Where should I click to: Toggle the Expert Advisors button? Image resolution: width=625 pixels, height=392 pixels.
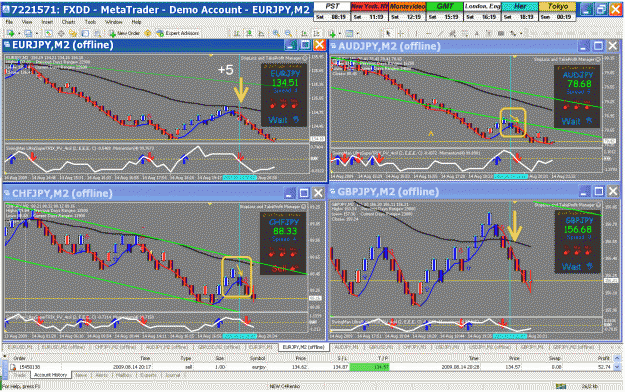pyautogui.click(x=178, y=33)
